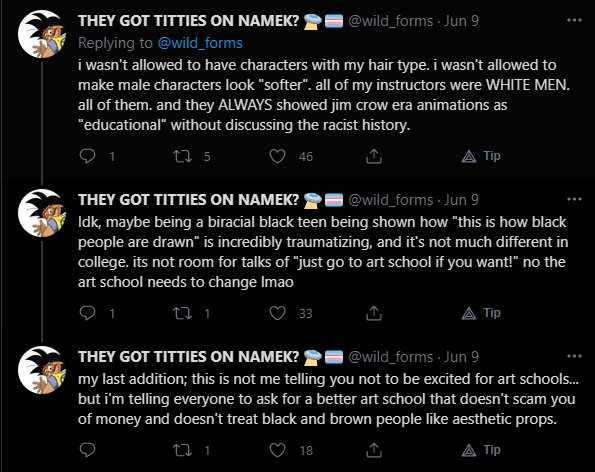Open the @wild_forms replying-to link
The width and height of the screenshot is (595, 472).
(x=200, y=43)
